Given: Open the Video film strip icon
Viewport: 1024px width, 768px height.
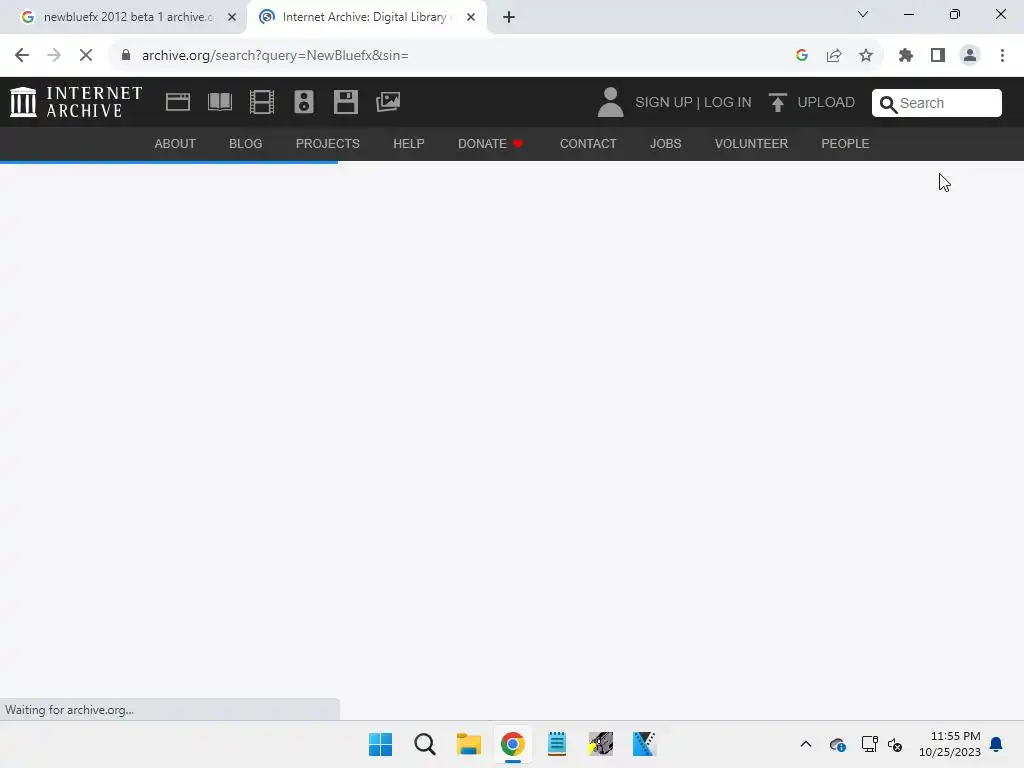Looking at the screenshot, I should 262,102.
